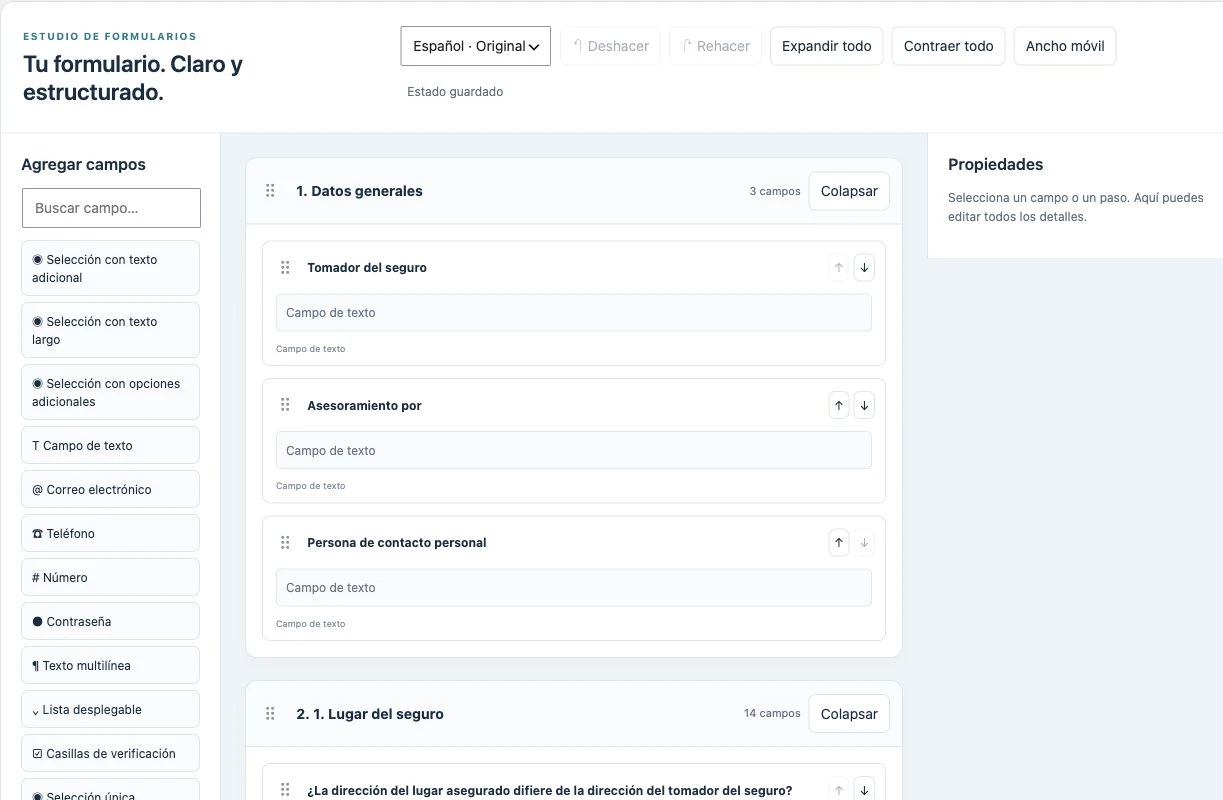
Task: Click drag handle of Lugar del seguro step
Action: tap(270, 714)
